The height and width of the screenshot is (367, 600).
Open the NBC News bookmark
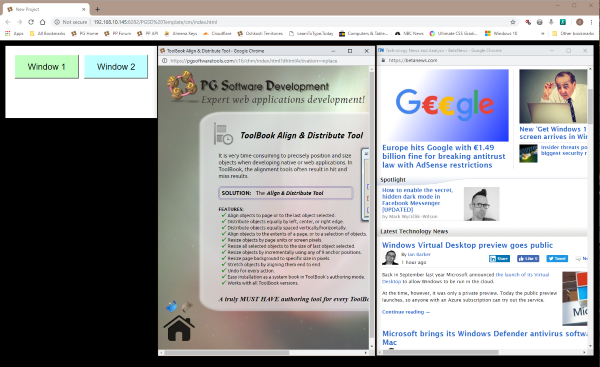tap(409, 34)
